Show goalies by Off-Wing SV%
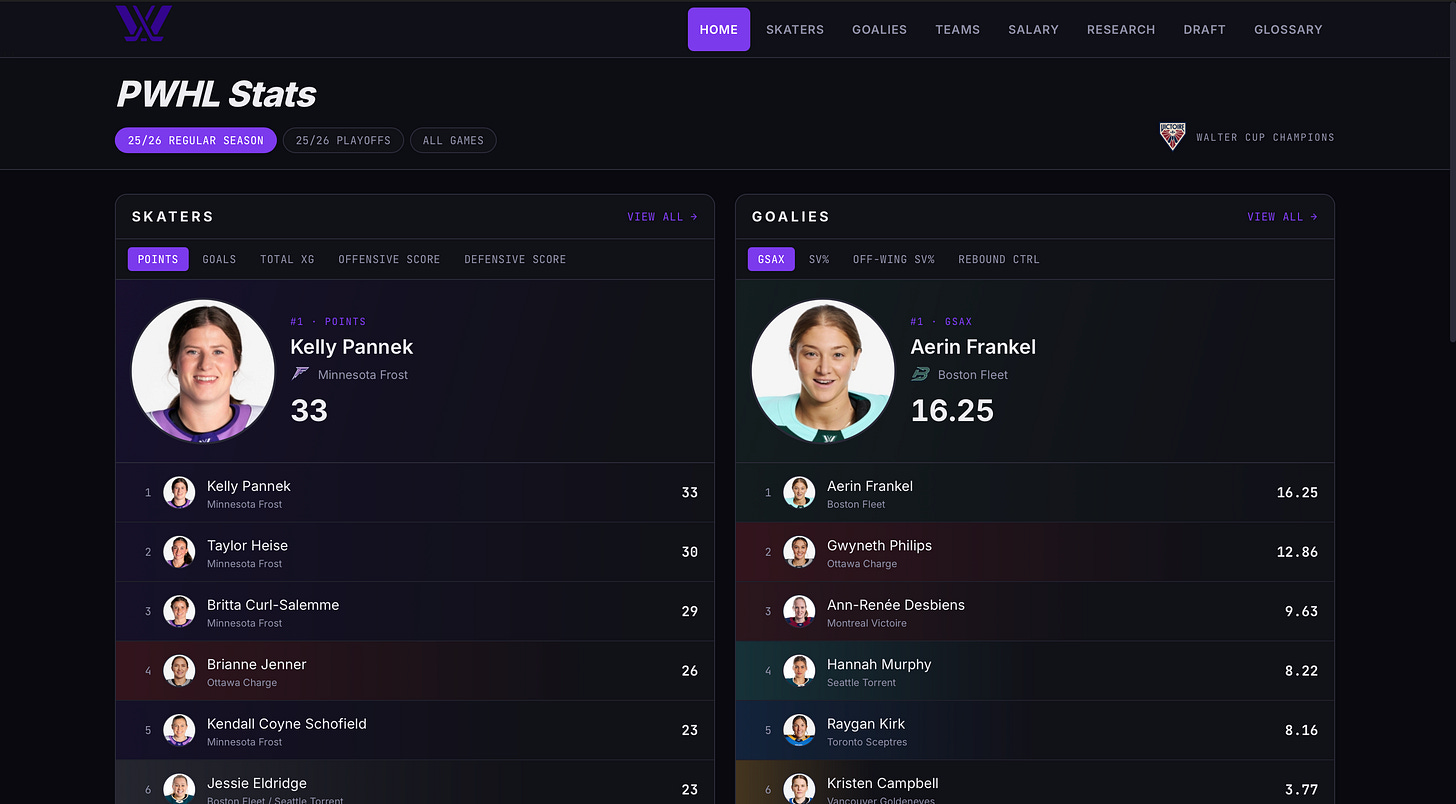 point(894,259)
